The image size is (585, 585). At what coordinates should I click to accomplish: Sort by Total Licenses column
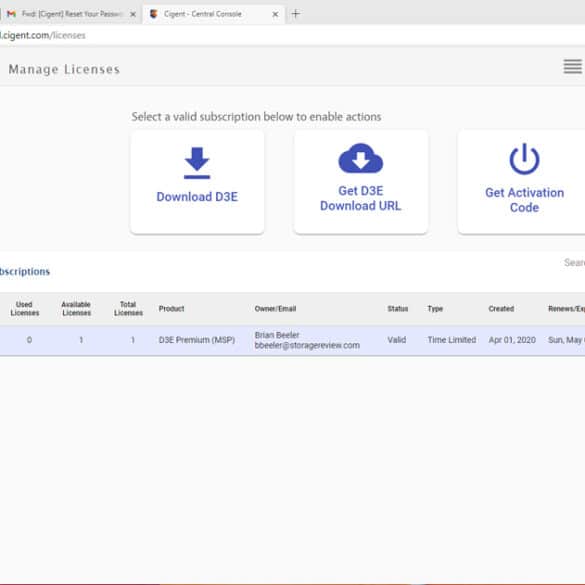[x=128, y=309]
